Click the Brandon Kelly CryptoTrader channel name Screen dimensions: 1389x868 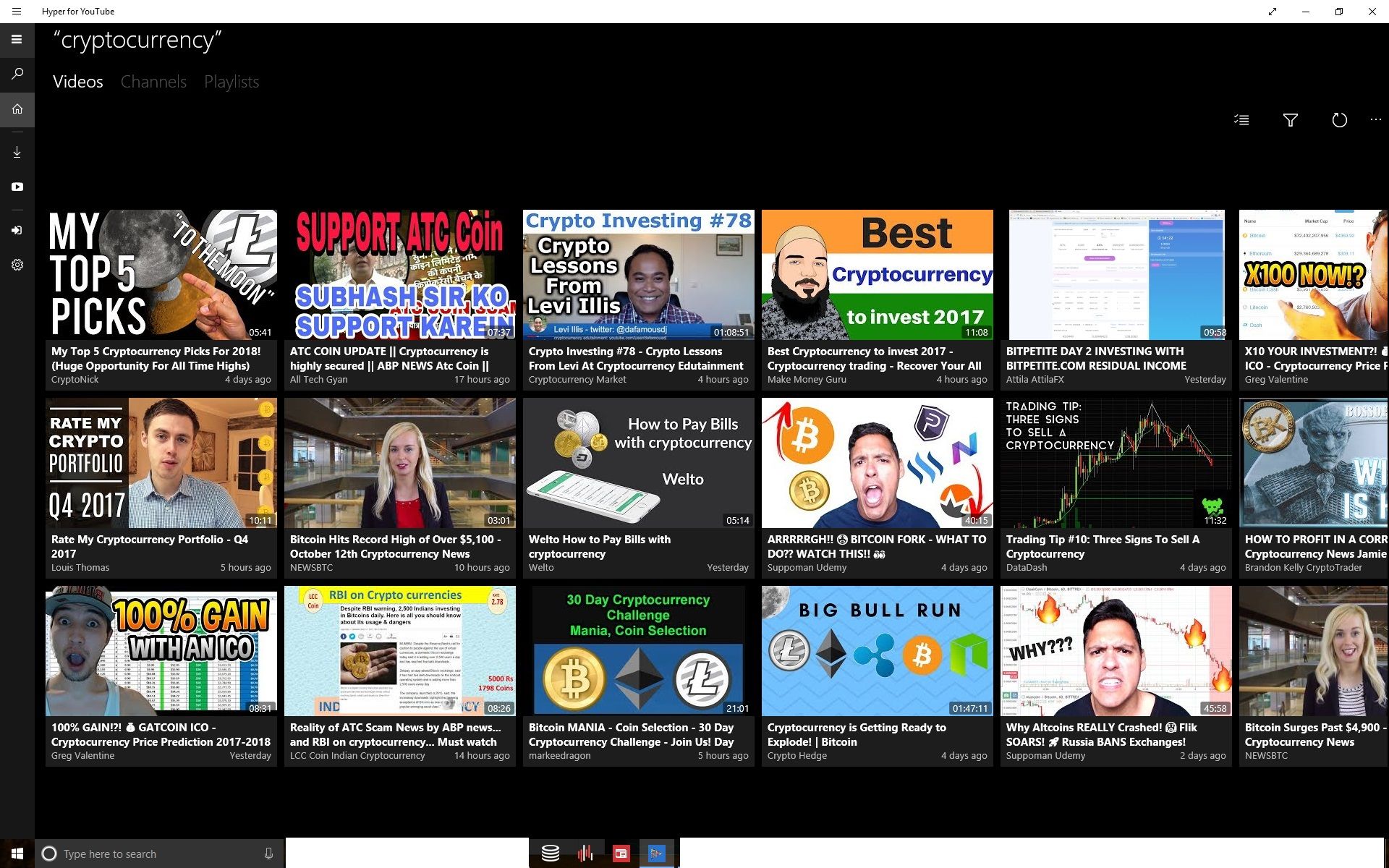[x=1303, y=568]
